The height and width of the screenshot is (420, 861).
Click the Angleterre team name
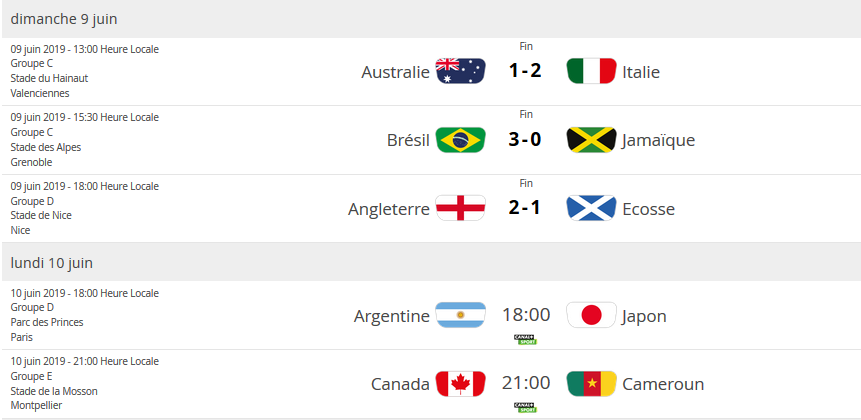click(x=389, y=209)
